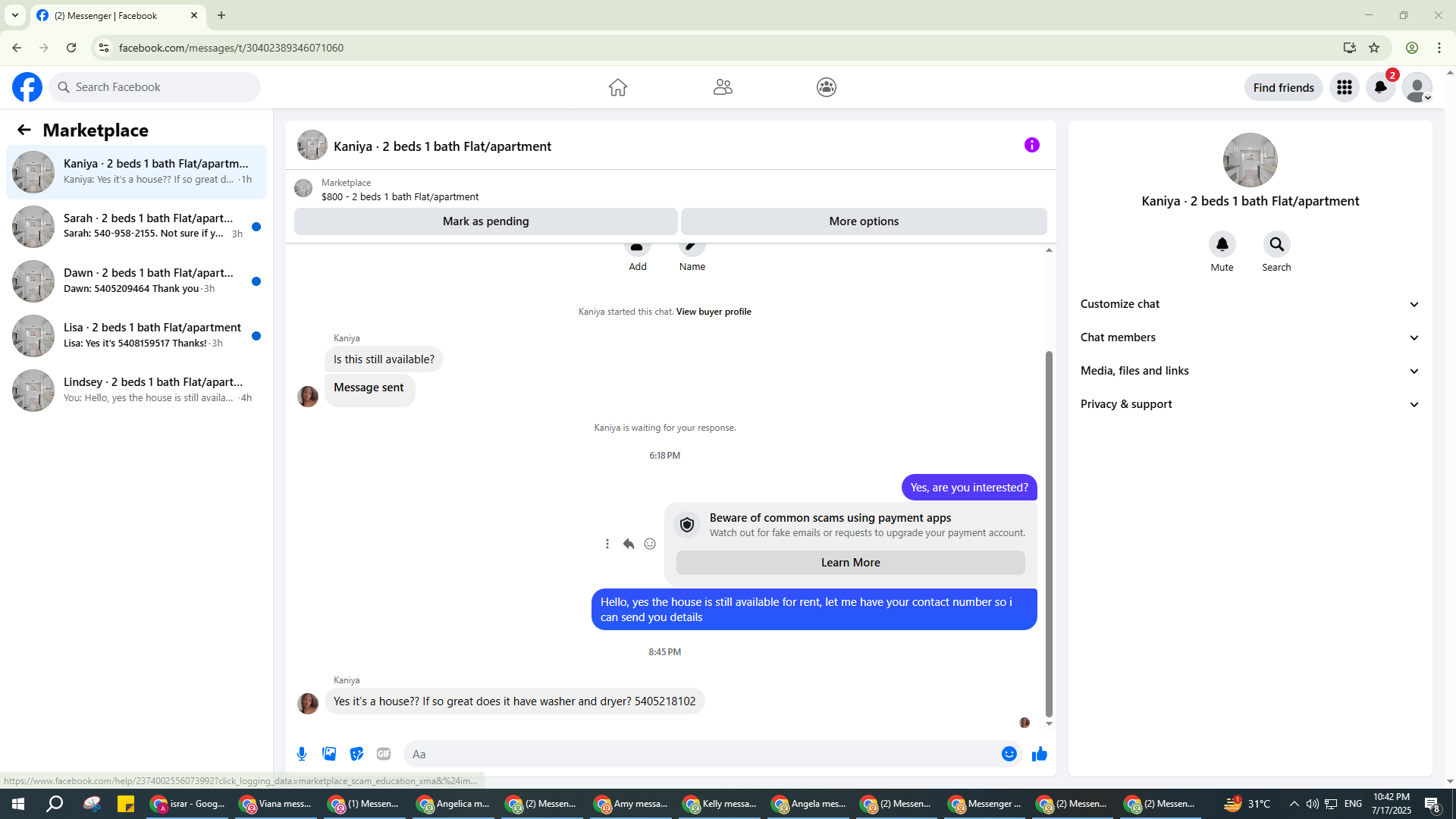The image size is (1456, 819).
Task: Switch to 'israr - Goog...' taskbar window
Action: 188,804
